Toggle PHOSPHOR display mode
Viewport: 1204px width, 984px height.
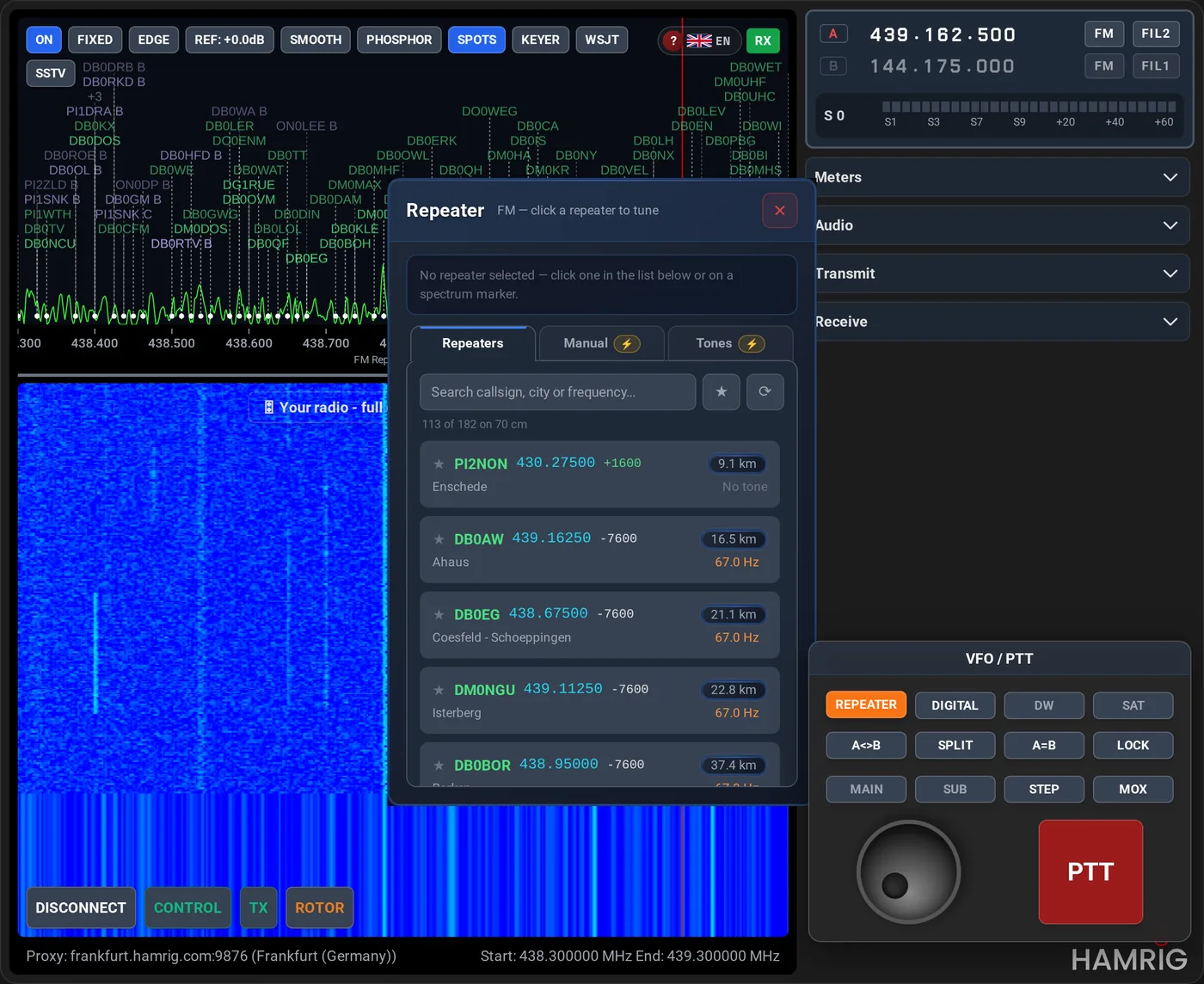399,40
